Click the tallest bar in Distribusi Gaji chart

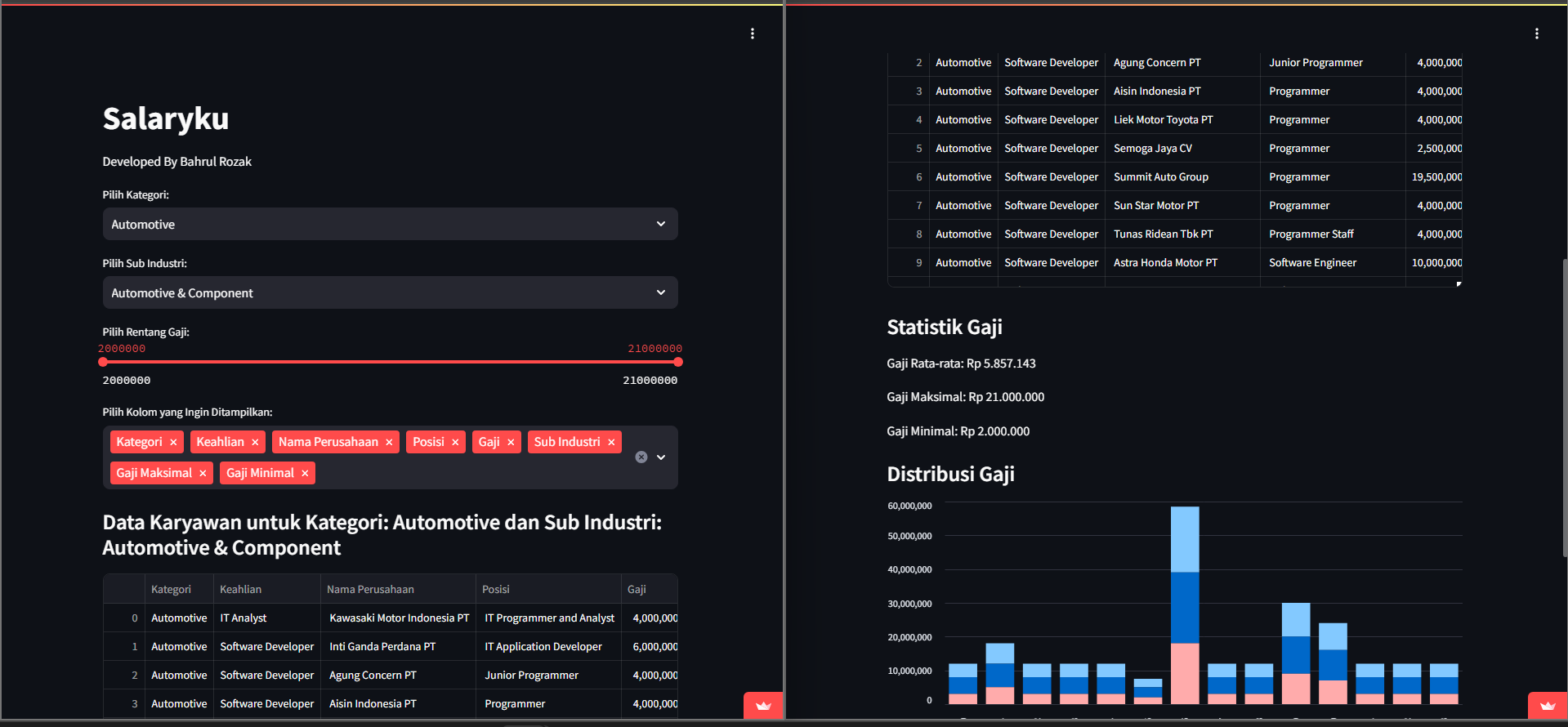click(1185, 605)
